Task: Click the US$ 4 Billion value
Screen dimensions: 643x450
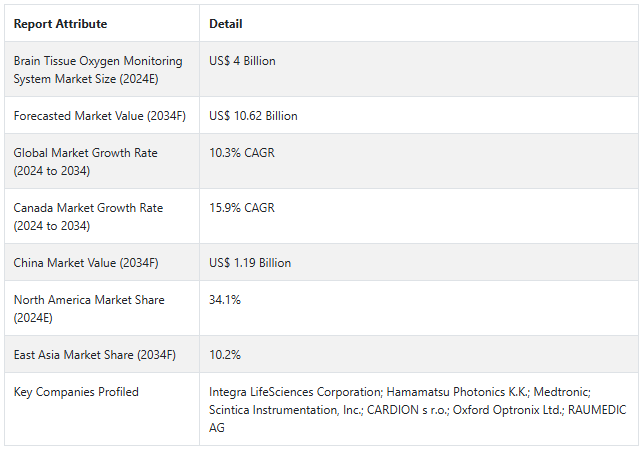Action: coord(242,61)
